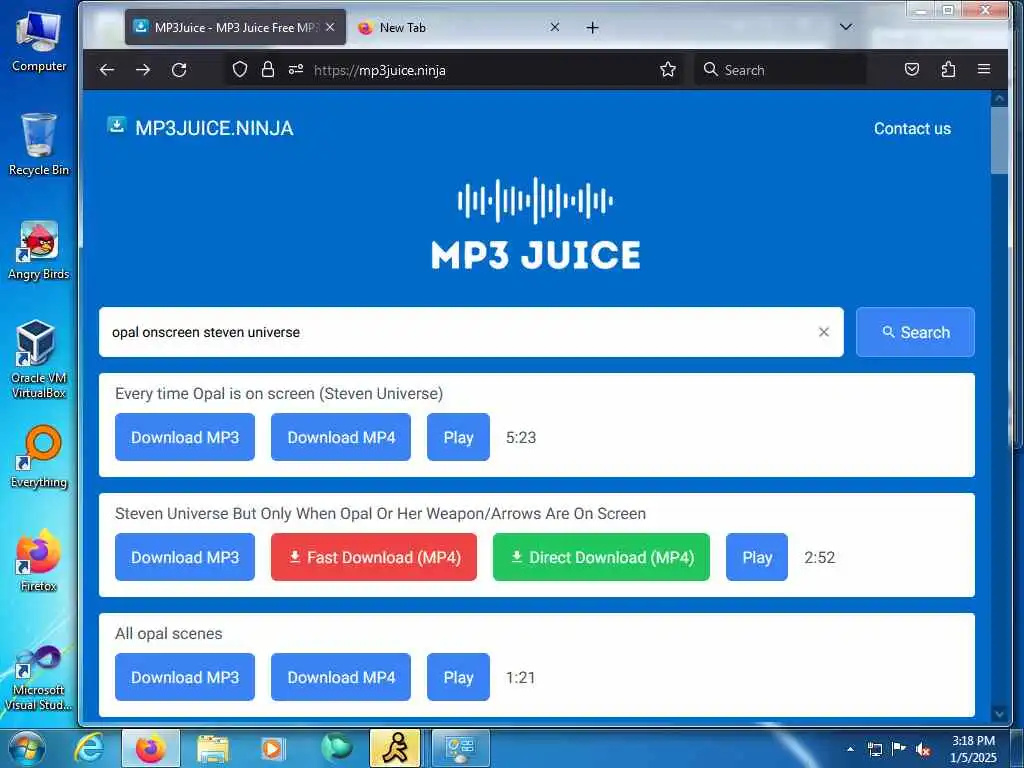Select the Recycle Bin desktop icon
This screenshot has width=1024, height=768.
pos(39,144)
